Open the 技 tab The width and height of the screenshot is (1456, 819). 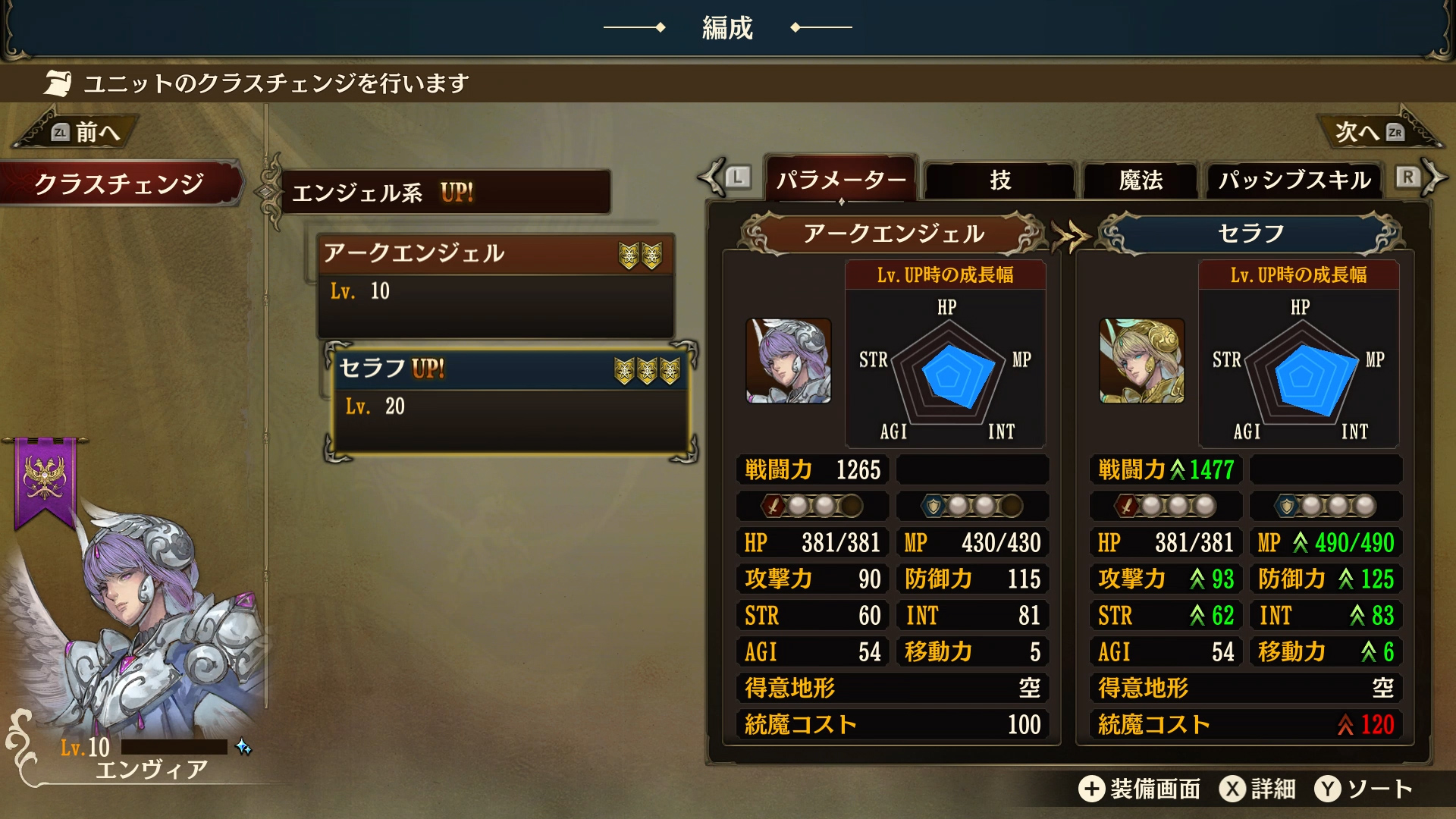click(x=999, y=180)
